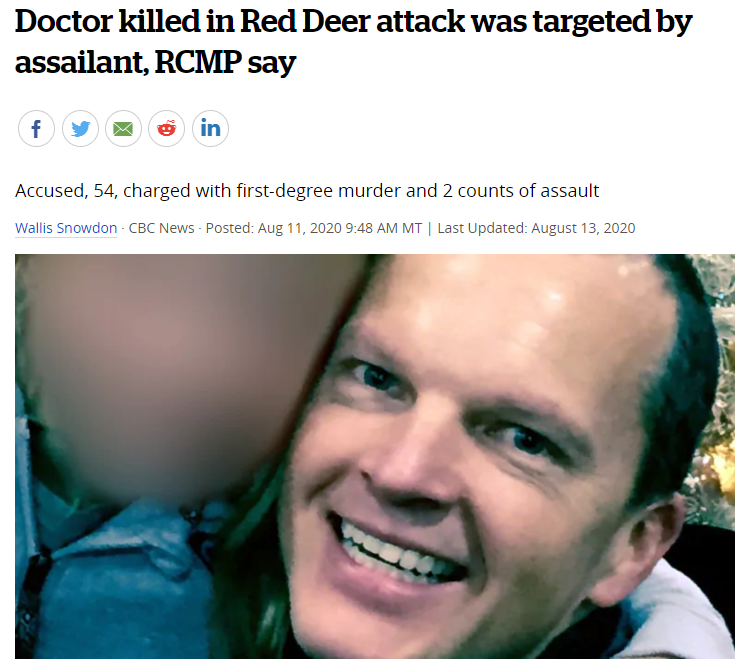Viewport: 745px width, 669px height.
Task: Click the word 'RCMP' in the headline
Action: [198, 62]
